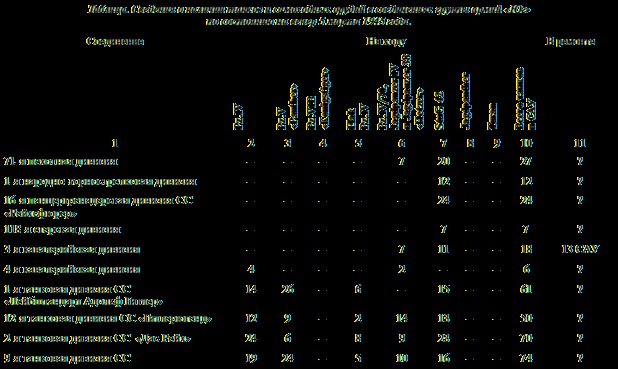Click total '74' in 9-я танковая СС row
The height and width of the screenshot is (369, 618).
526,358
